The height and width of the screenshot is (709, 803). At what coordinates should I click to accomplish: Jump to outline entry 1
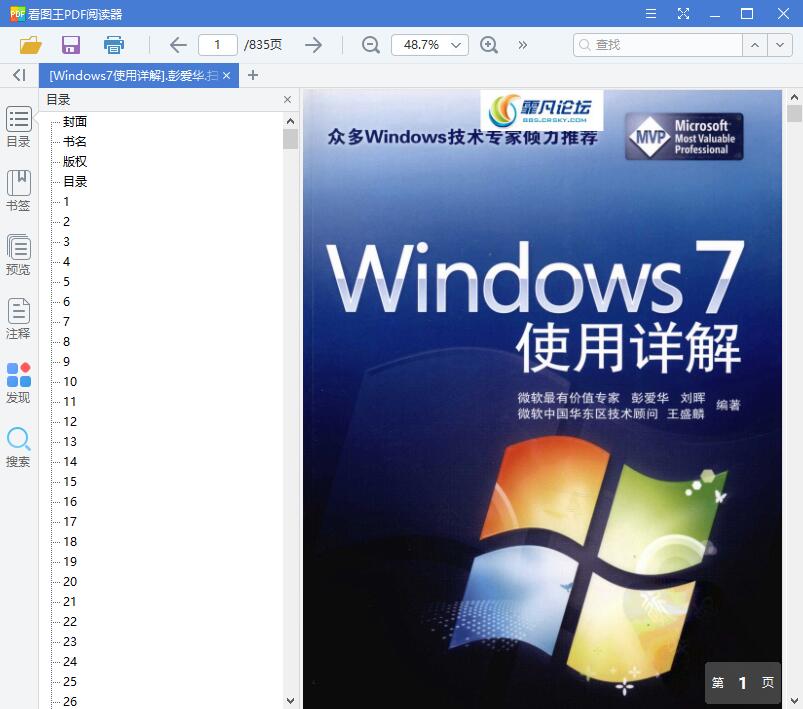(66, 201)
